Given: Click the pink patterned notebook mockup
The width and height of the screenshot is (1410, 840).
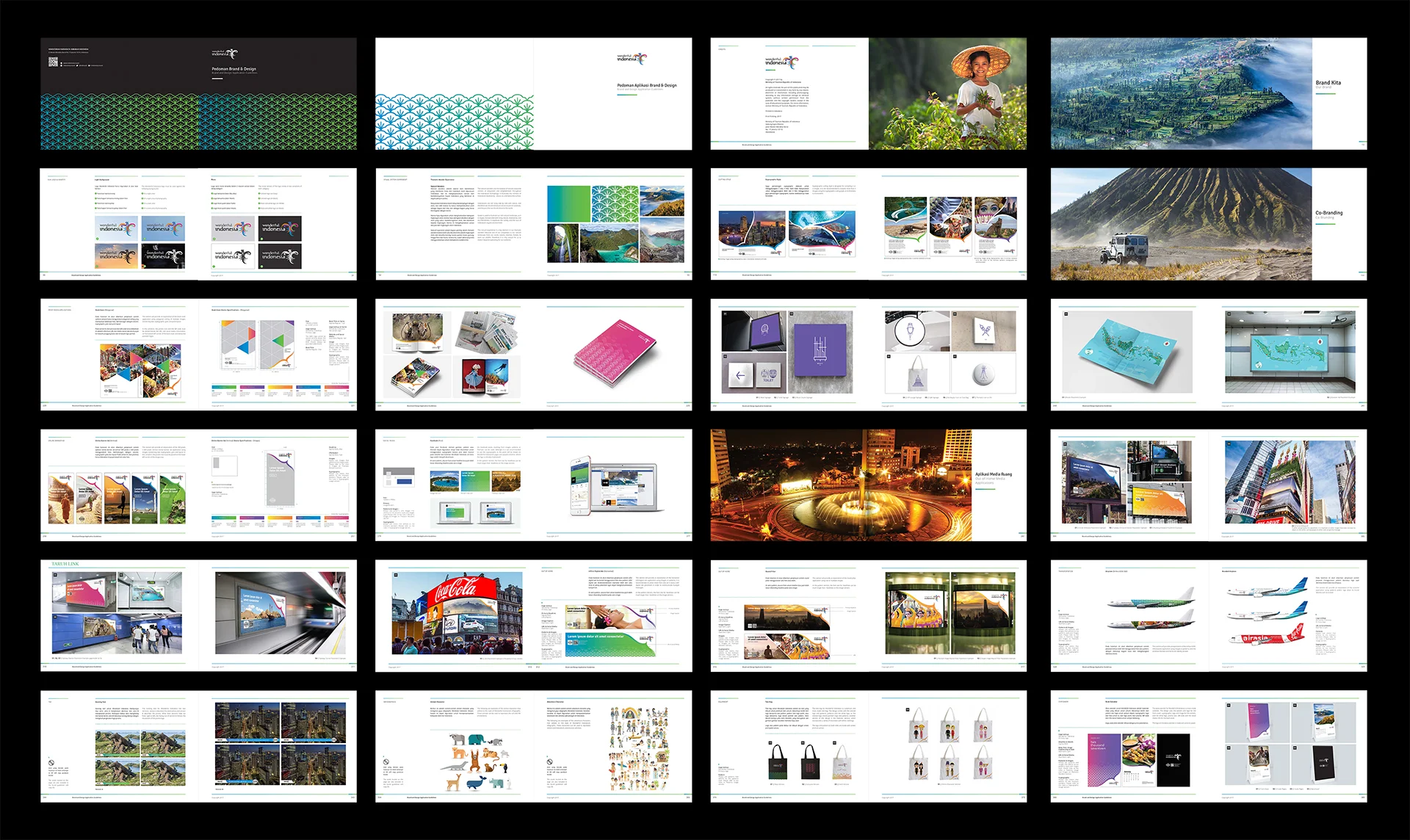Looking at the screenshot, I should tap(614, 352).
